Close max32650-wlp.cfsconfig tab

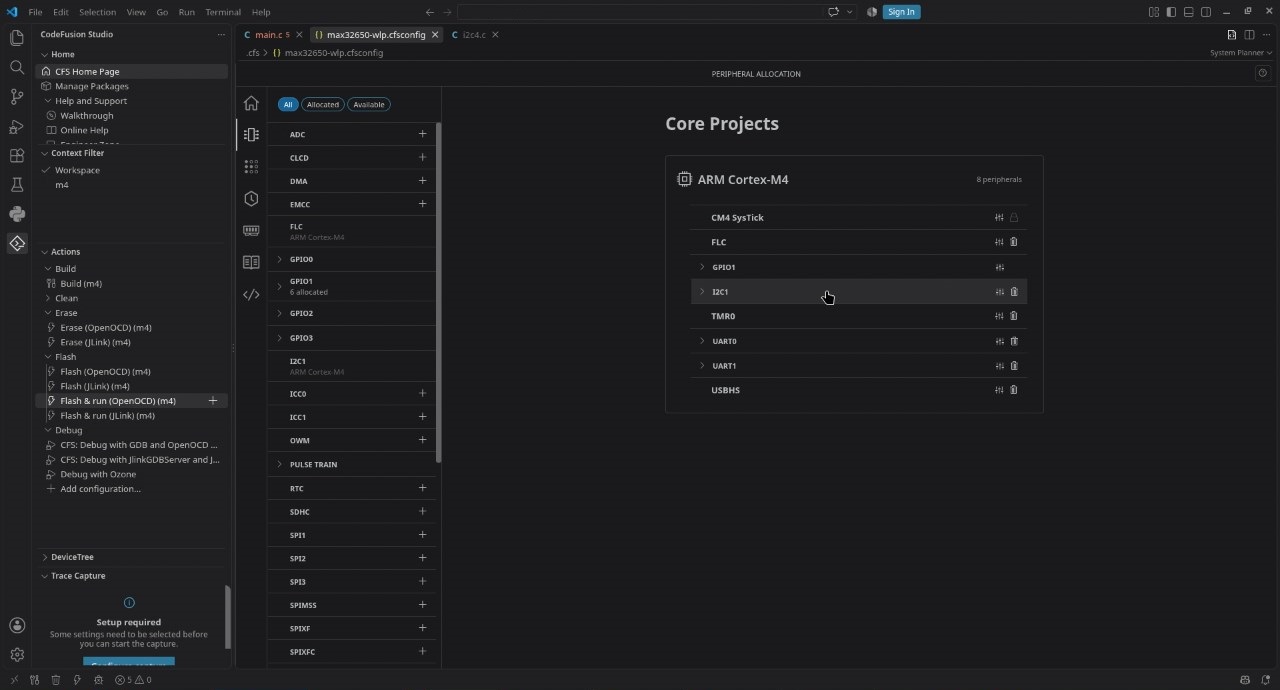[435, 35]
